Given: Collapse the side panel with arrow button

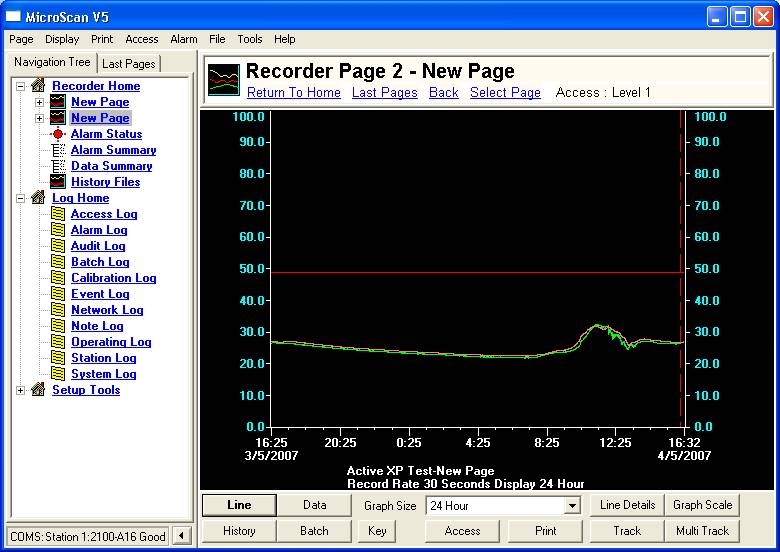Looking at the screenshot, I should click(182, 536).
